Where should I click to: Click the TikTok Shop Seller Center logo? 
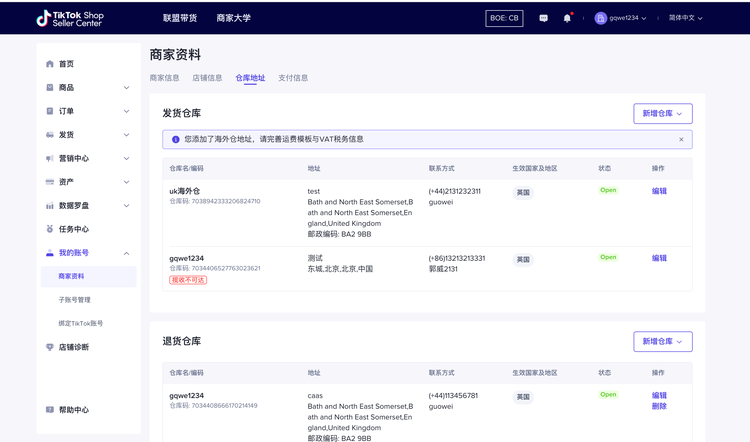point(70,18)
